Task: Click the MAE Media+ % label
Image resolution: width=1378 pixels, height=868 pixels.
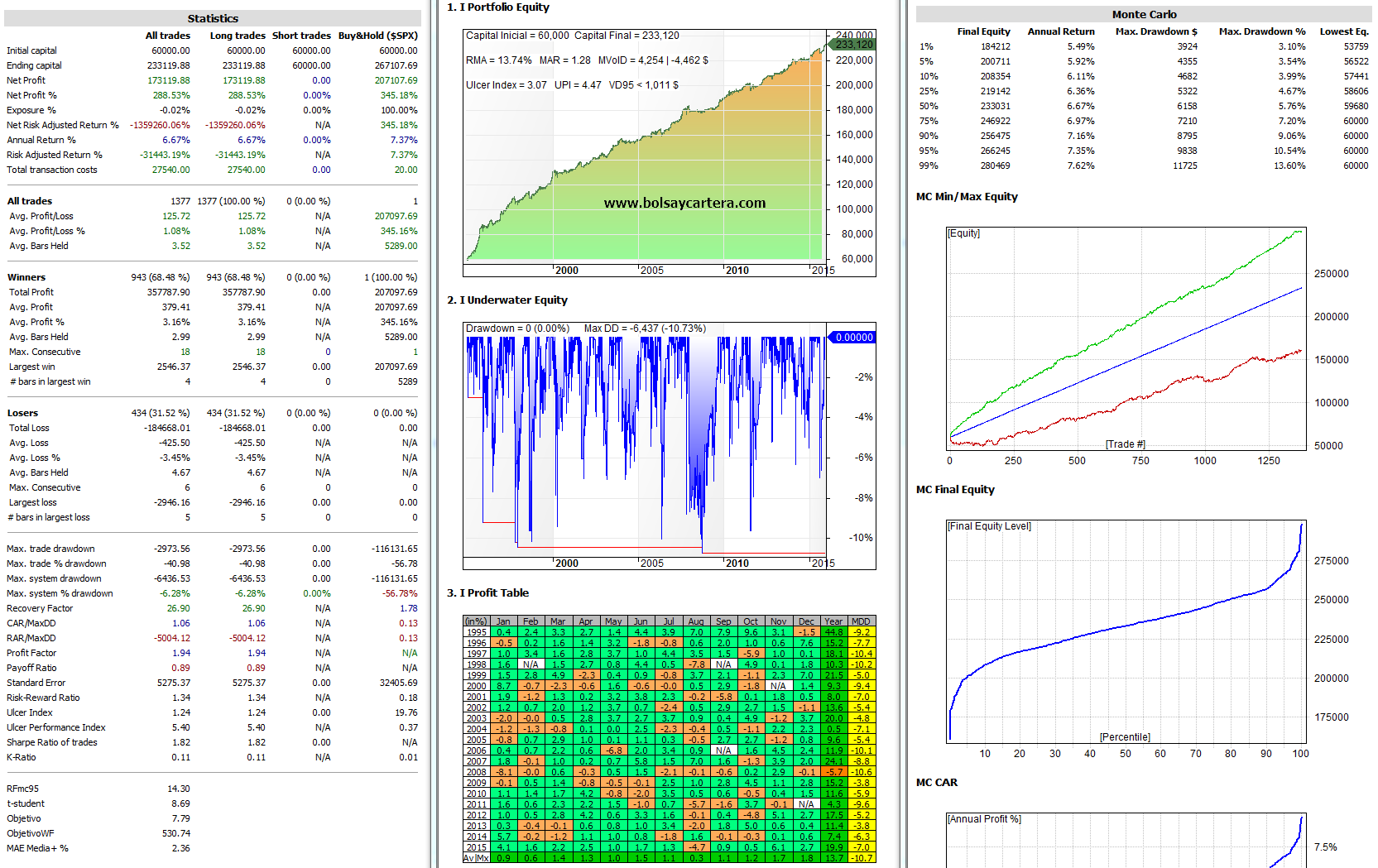Action: pos(37,848)
